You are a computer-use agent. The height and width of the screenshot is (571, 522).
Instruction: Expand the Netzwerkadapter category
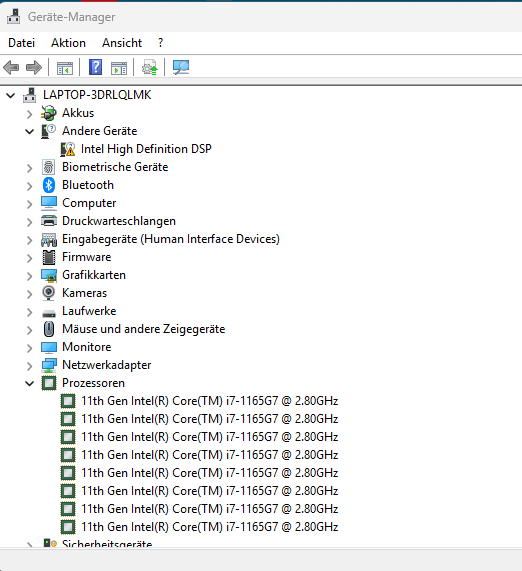30,366
